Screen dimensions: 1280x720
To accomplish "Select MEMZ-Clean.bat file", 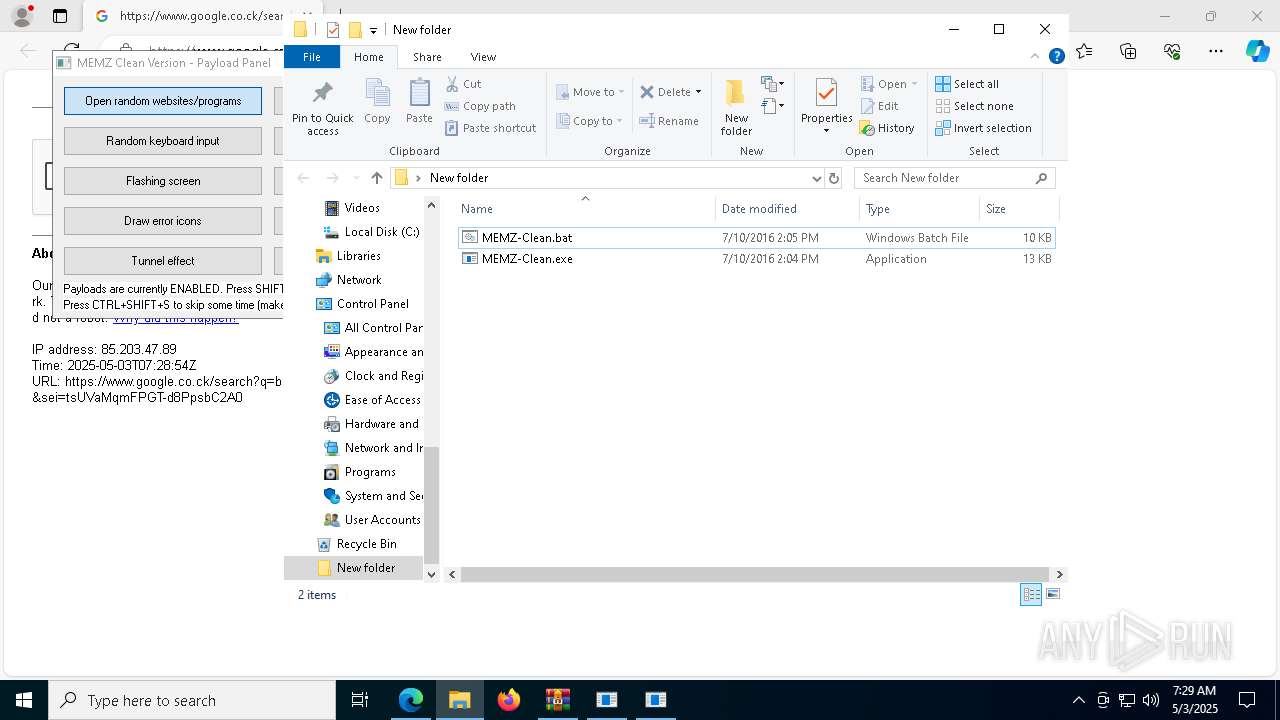I will [756, 238].
